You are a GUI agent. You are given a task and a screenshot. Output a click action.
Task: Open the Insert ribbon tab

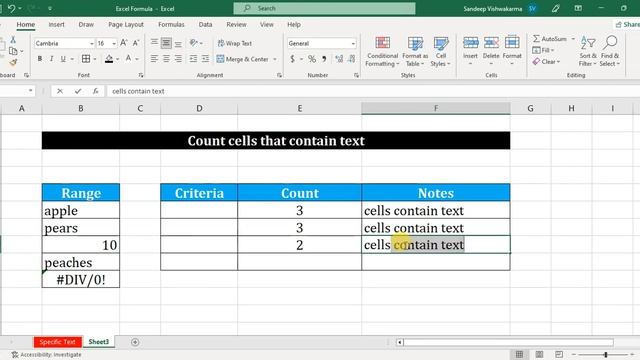coord(56,24)
